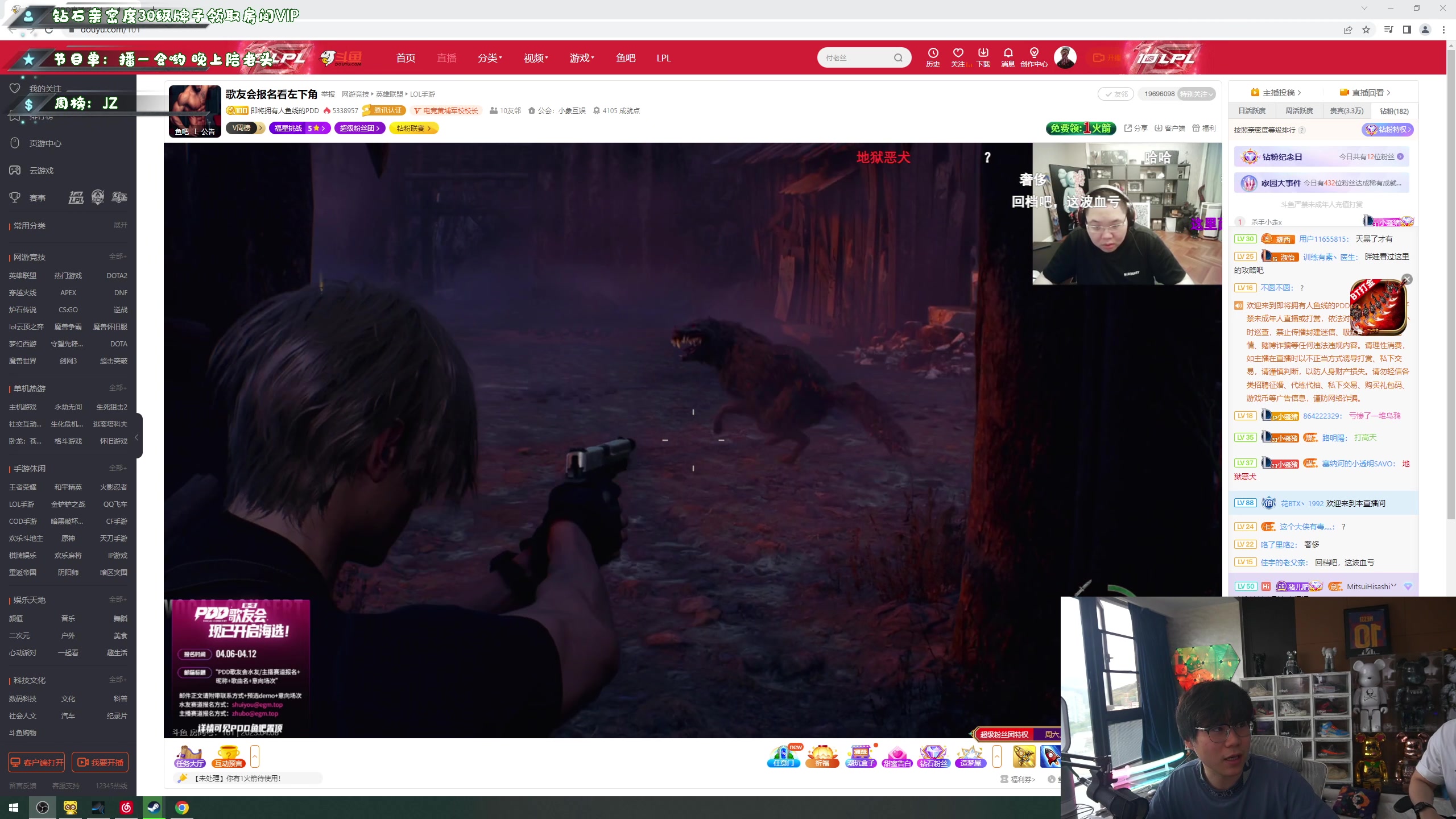Click the 关注 heart icon in header
This screenshot has width=1456, height=819.
(x=958, y=53)
